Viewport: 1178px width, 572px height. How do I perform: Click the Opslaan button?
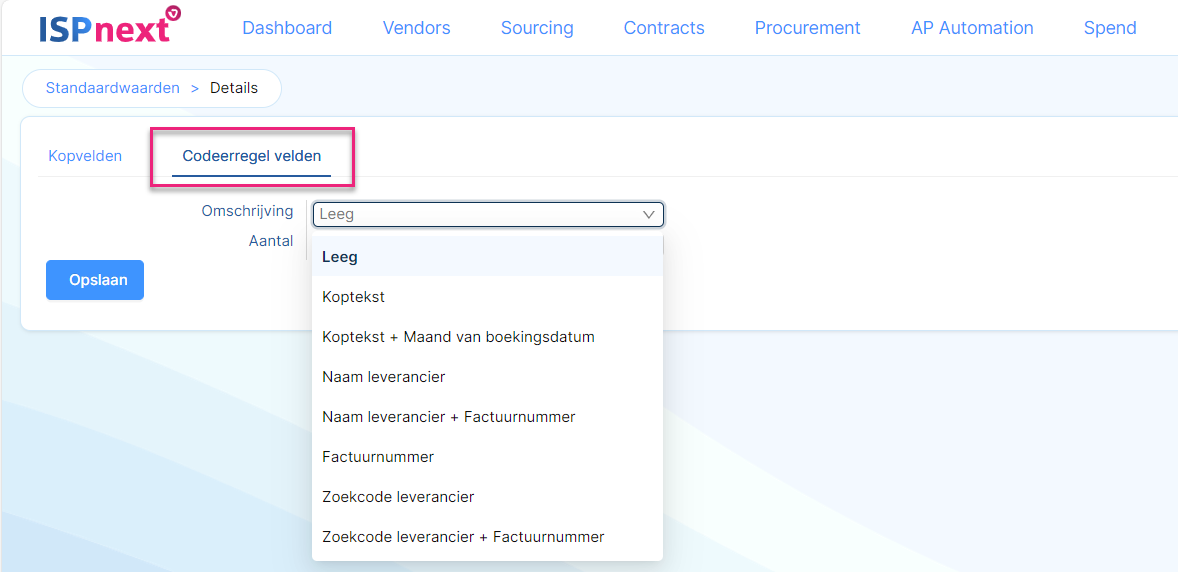click(x=95, y=280)
